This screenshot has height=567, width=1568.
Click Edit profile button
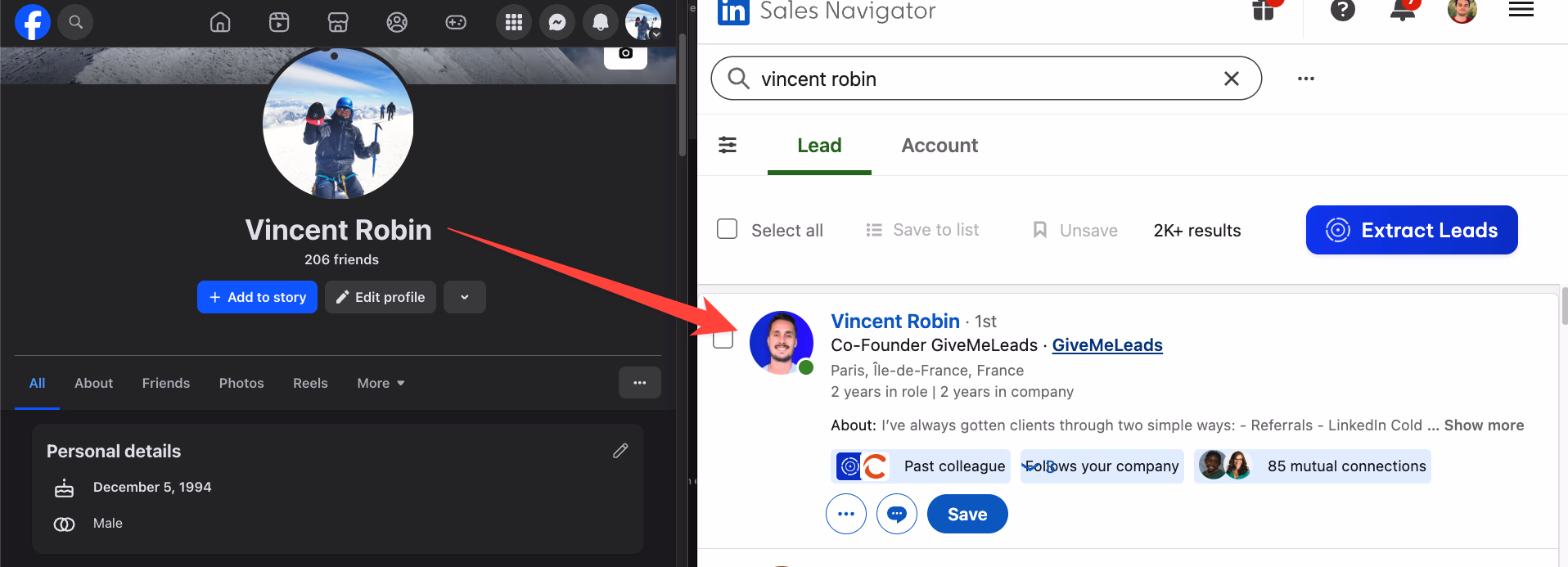pyautogui.click(x=381, y=297)
